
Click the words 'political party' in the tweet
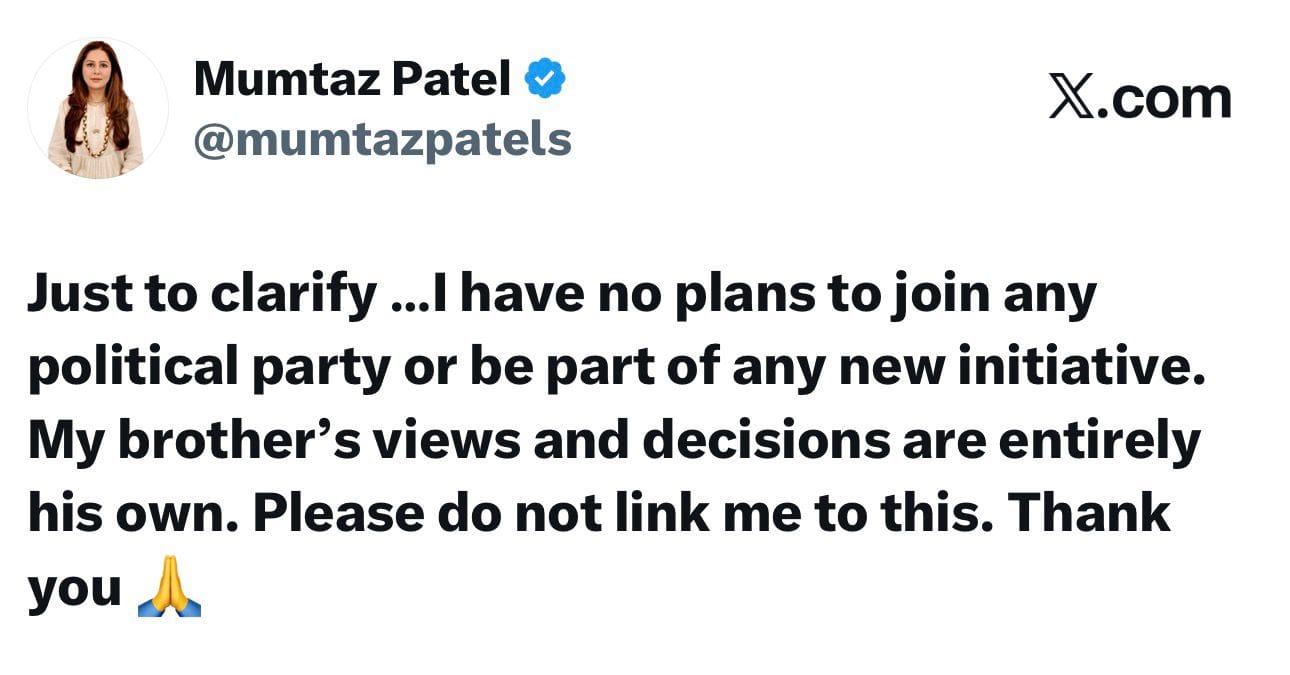209,369
